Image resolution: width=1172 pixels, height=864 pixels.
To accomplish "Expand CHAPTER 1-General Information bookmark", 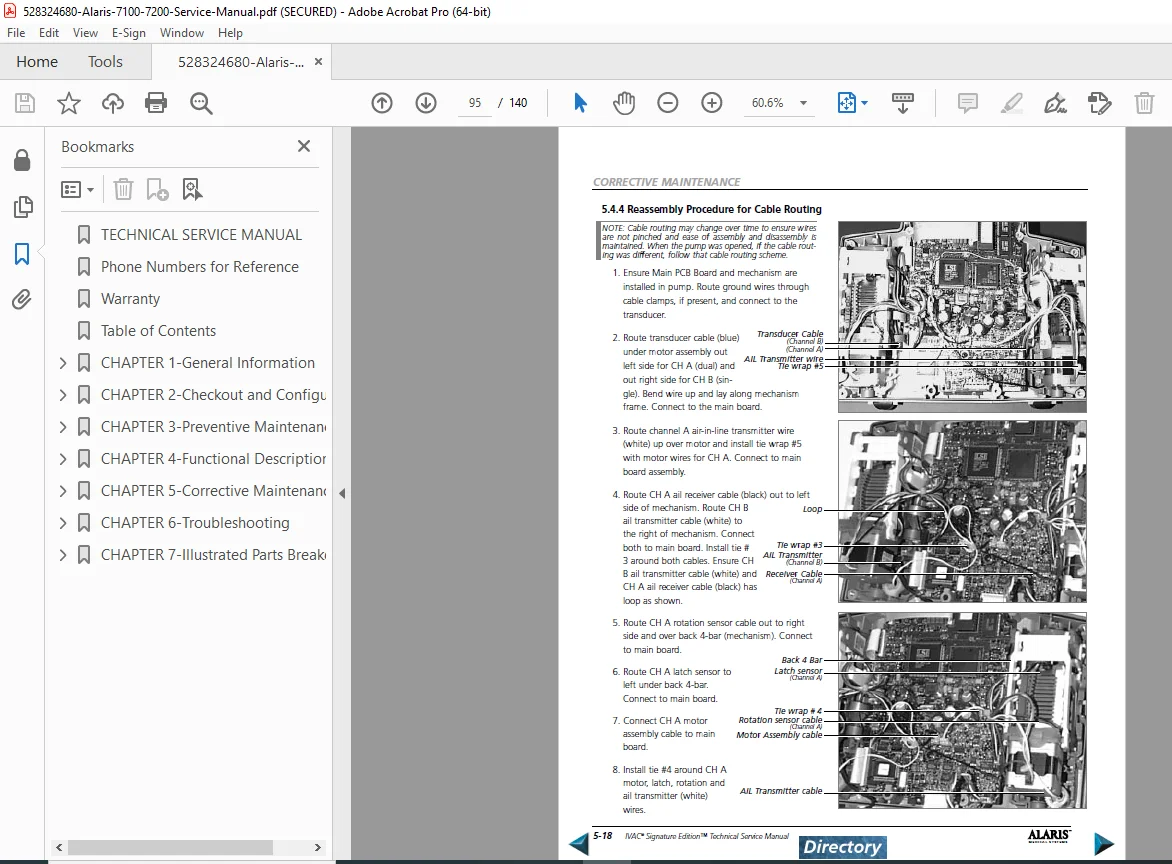I will (63, 363).
